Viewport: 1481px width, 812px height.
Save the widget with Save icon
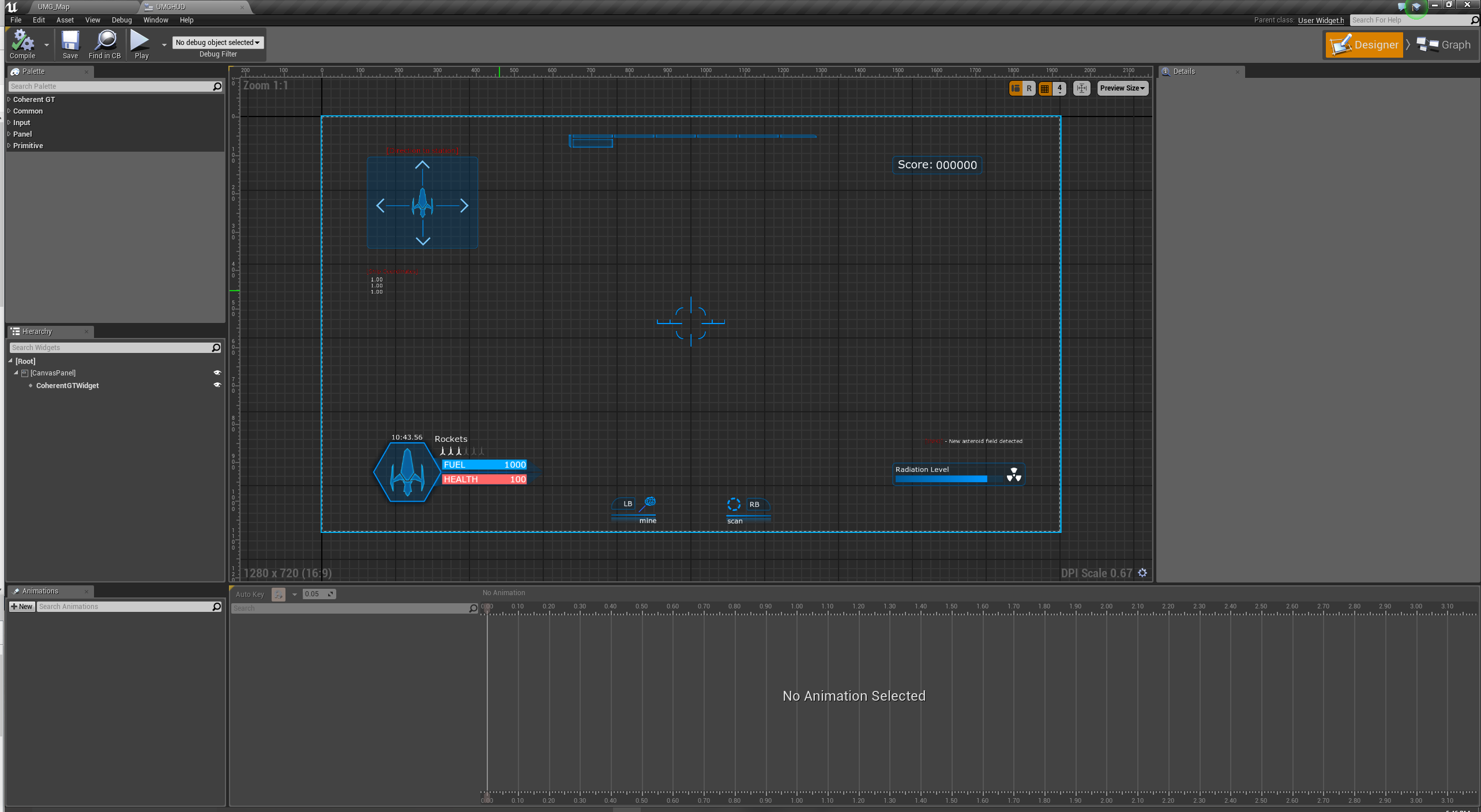[70, 42]
